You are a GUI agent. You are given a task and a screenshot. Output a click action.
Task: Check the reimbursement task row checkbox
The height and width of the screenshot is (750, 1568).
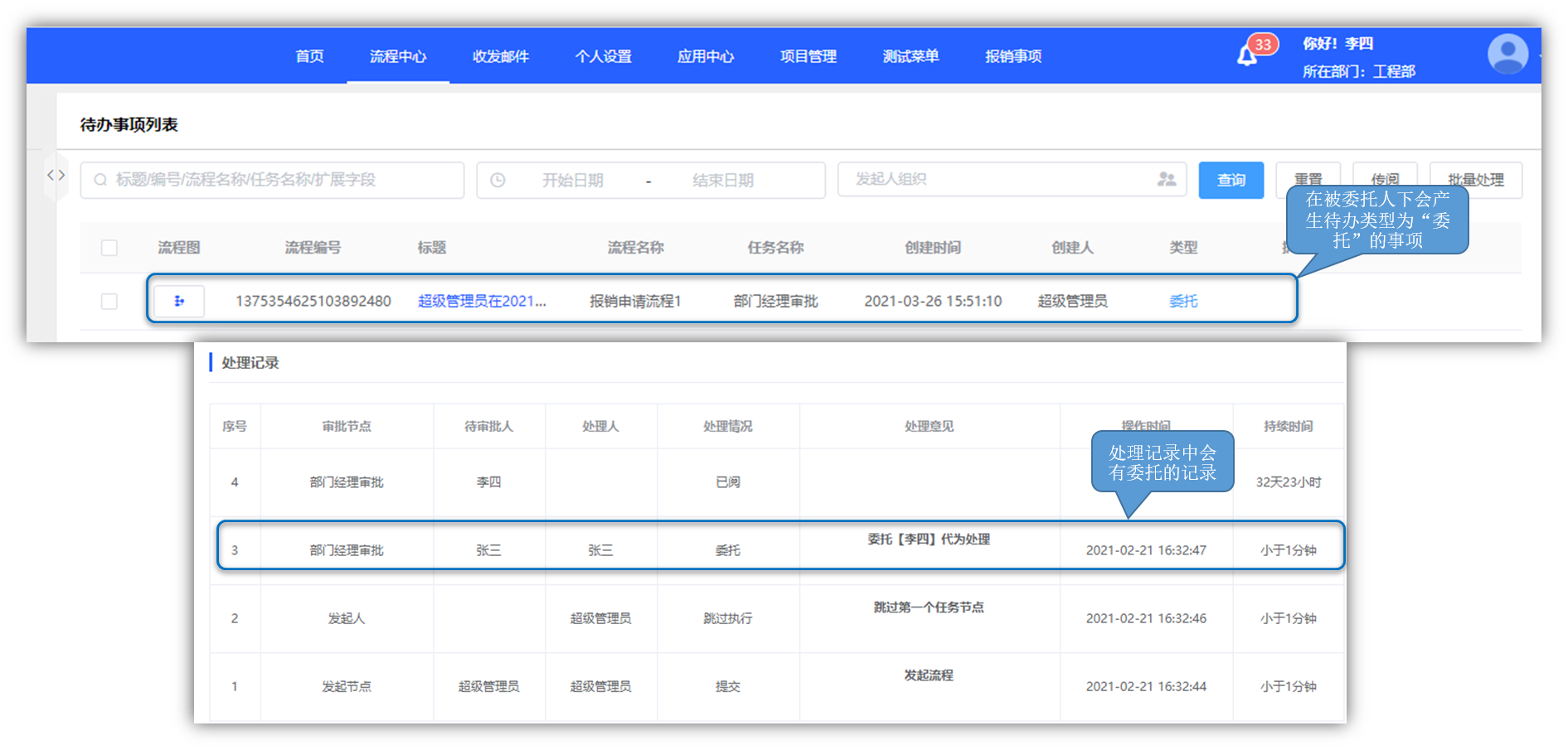coord(109,302)
